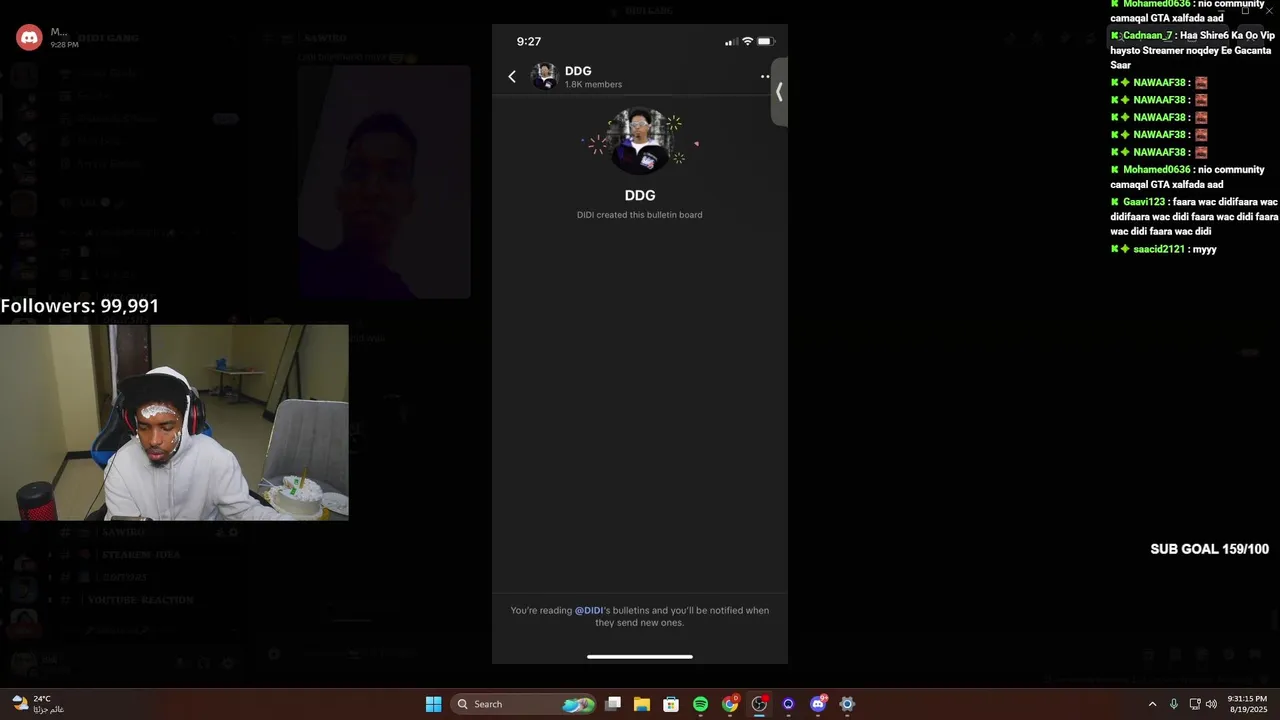Open the Windows Start menu
1280x720 pixels.
[433, 704]
